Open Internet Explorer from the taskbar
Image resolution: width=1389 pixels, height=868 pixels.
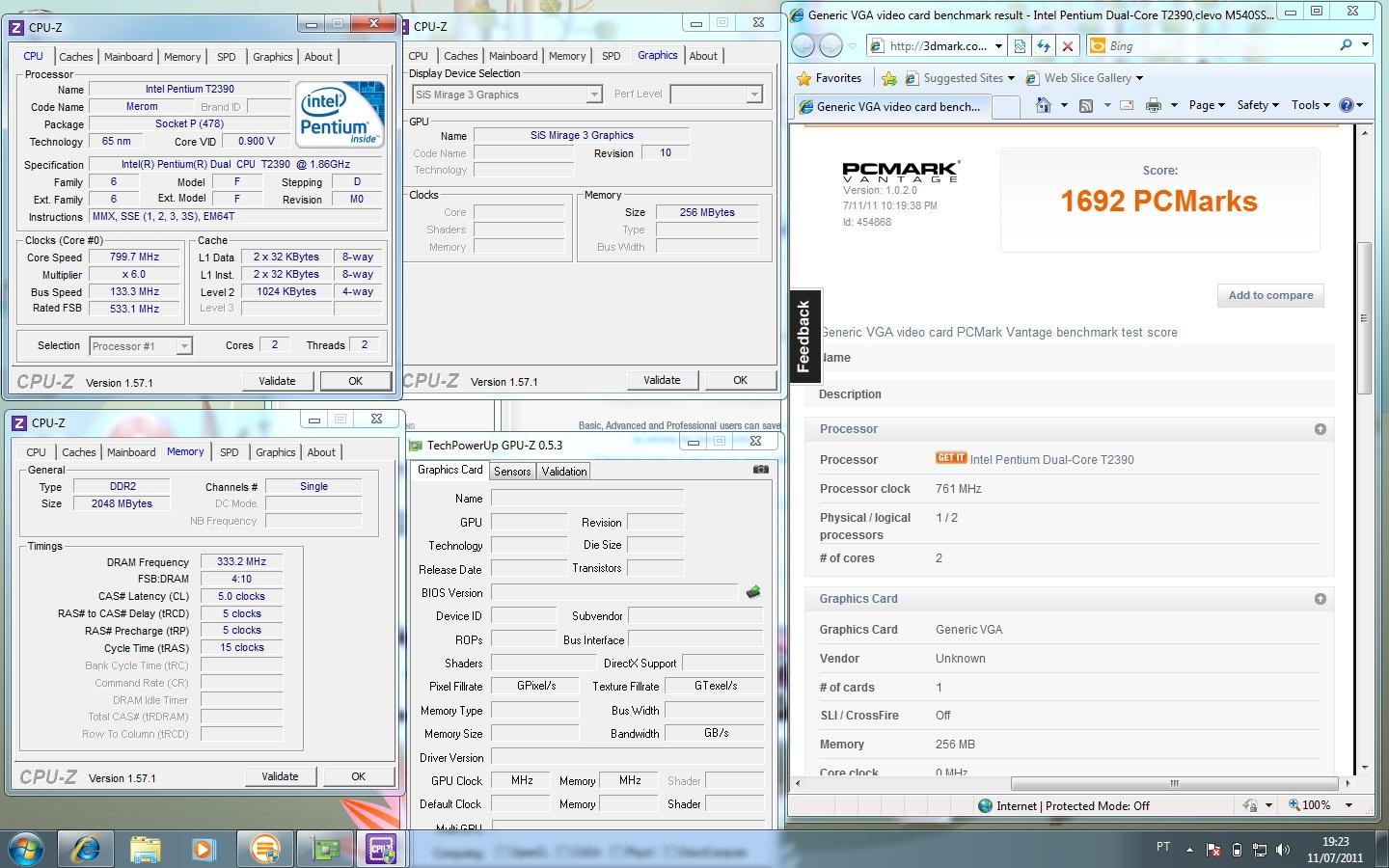click(x=86, y=849)
